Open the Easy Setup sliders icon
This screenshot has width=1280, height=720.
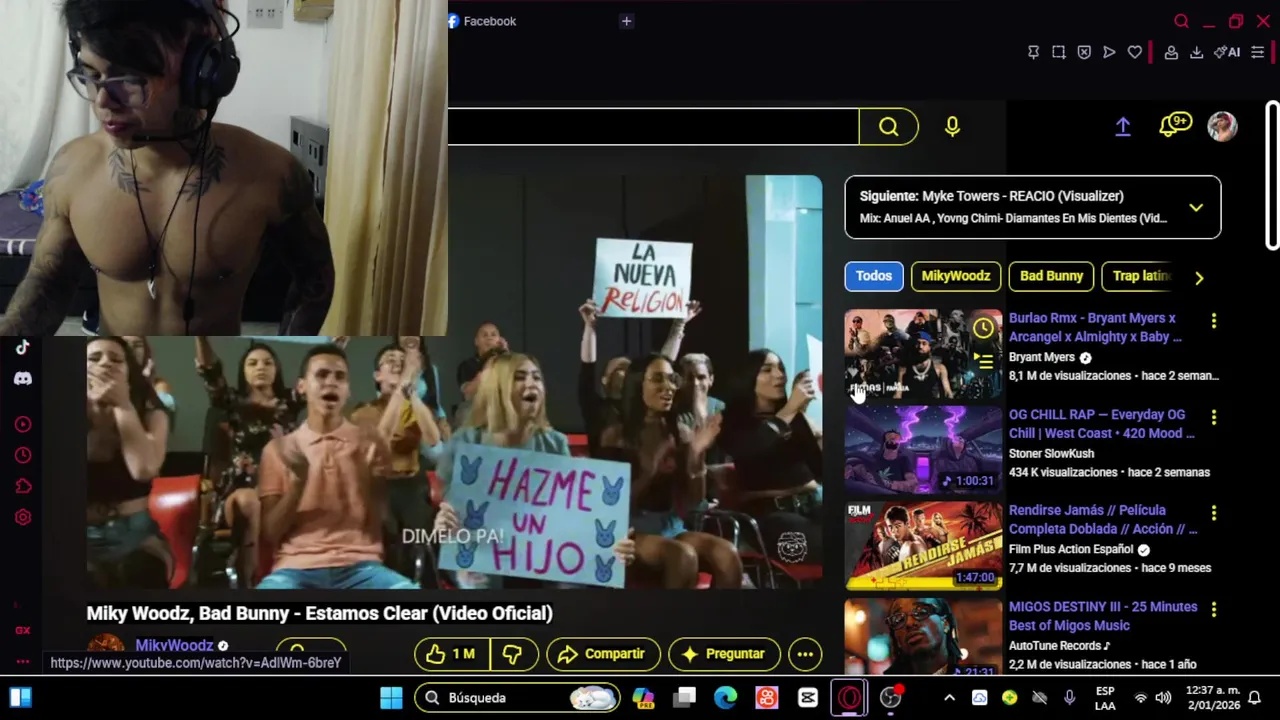1258,52
